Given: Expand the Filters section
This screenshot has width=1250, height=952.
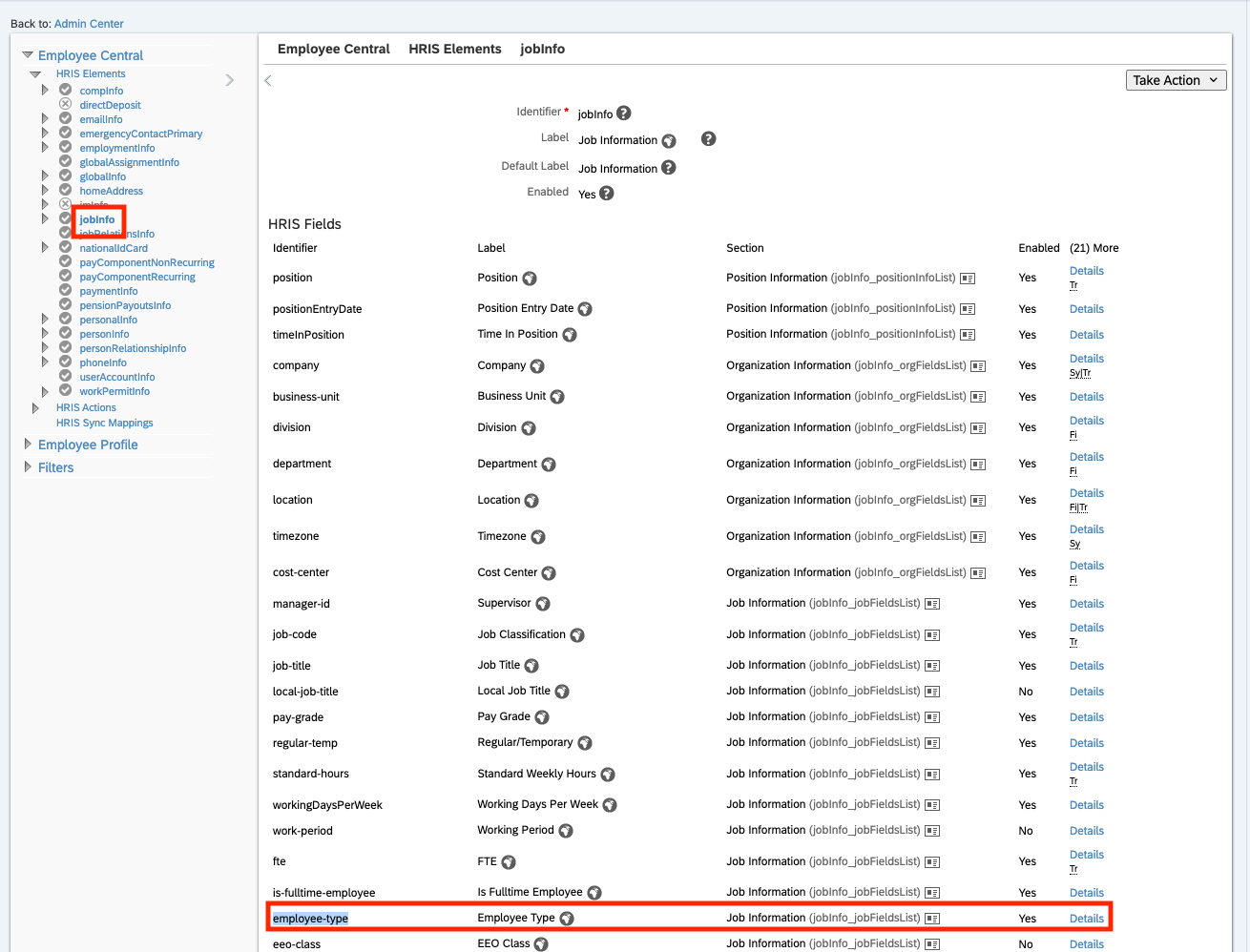Looking at the screenshot, I should point(28,467).
